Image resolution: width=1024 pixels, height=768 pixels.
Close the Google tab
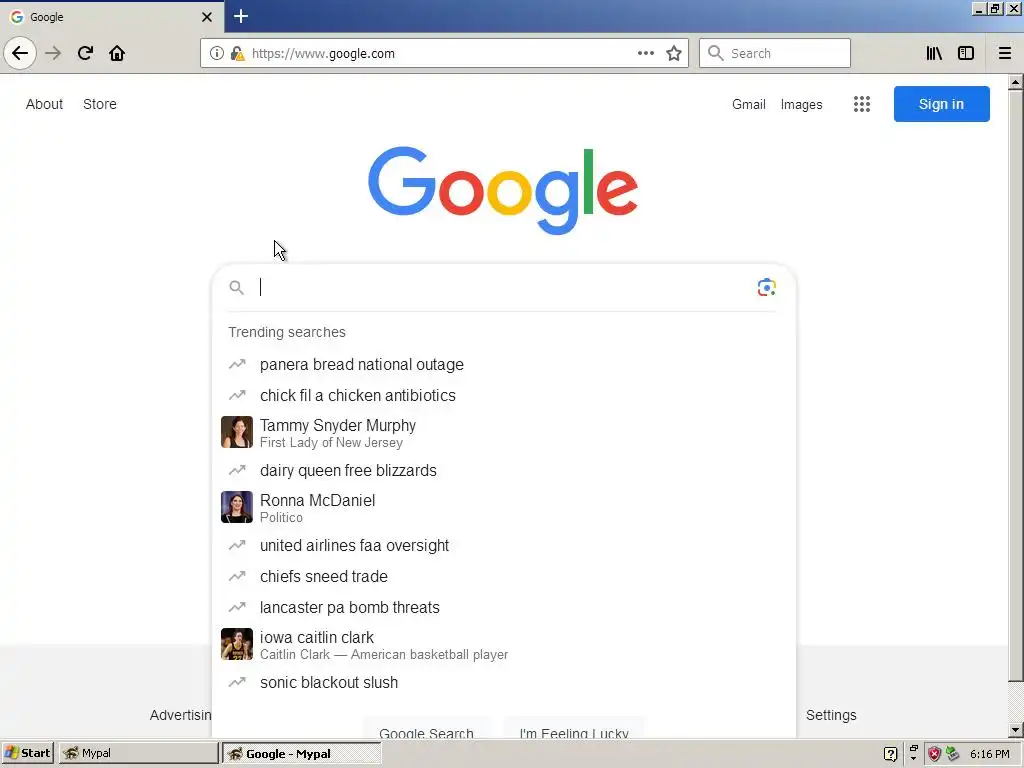206,17
